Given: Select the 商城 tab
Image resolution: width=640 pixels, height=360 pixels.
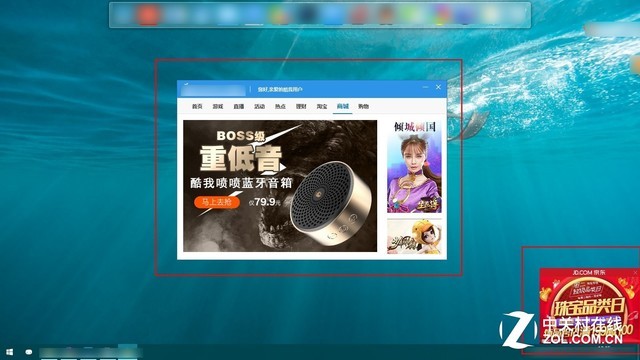Looking at the screenshot, I should tap(343, 106).
